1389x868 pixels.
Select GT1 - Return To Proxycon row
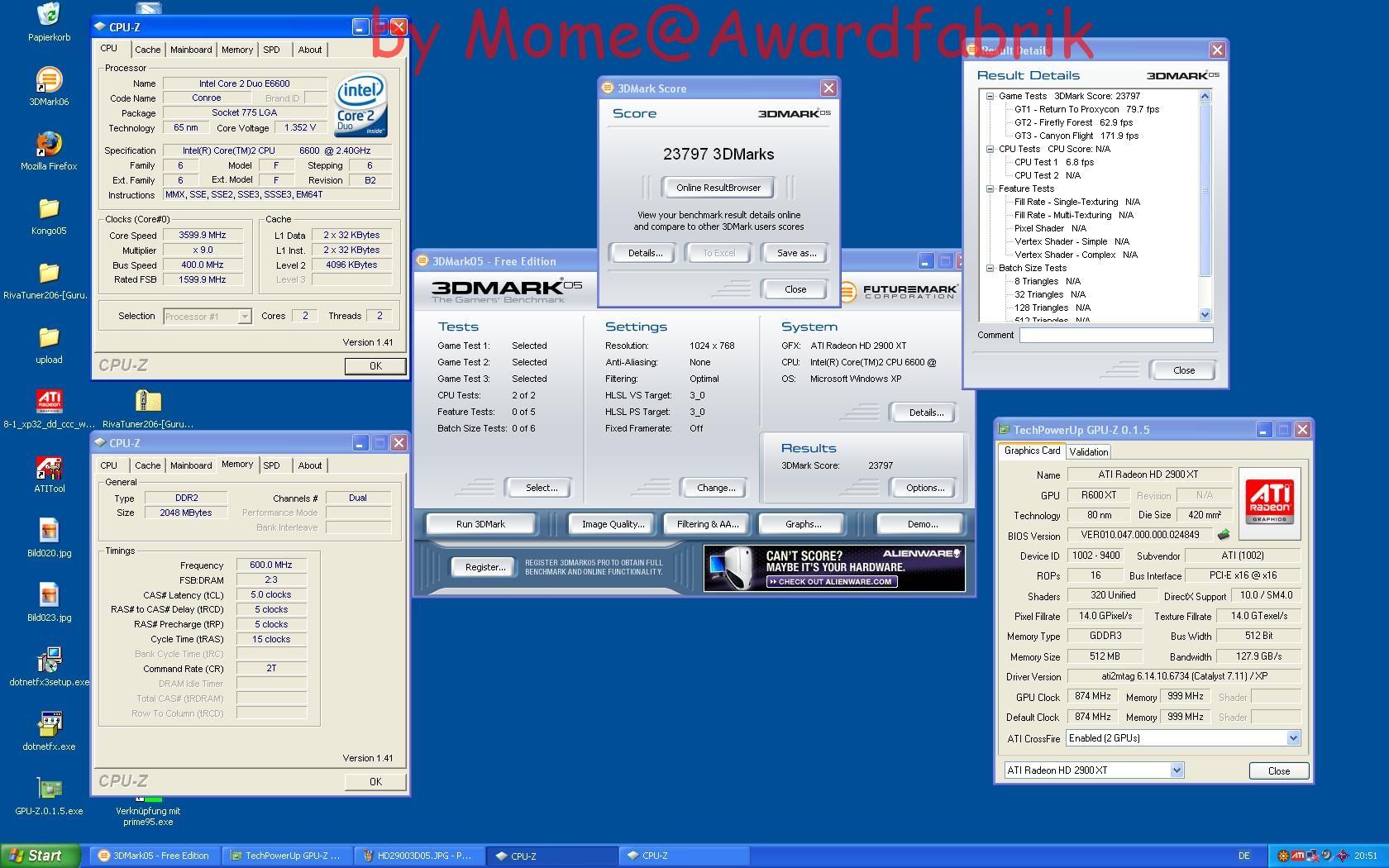click(1086, 109)
